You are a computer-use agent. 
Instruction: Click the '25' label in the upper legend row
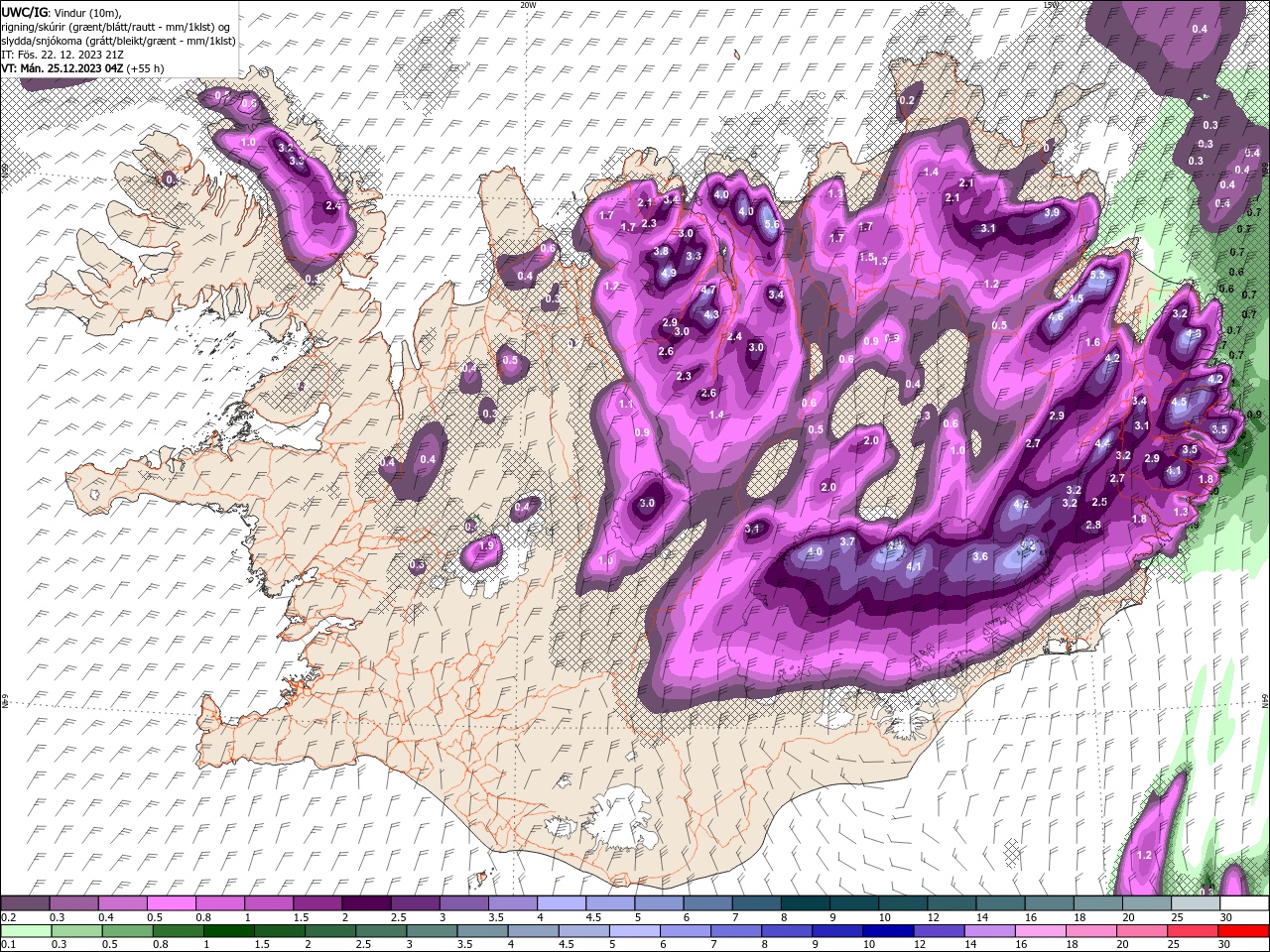click(x=1178, y=917)
